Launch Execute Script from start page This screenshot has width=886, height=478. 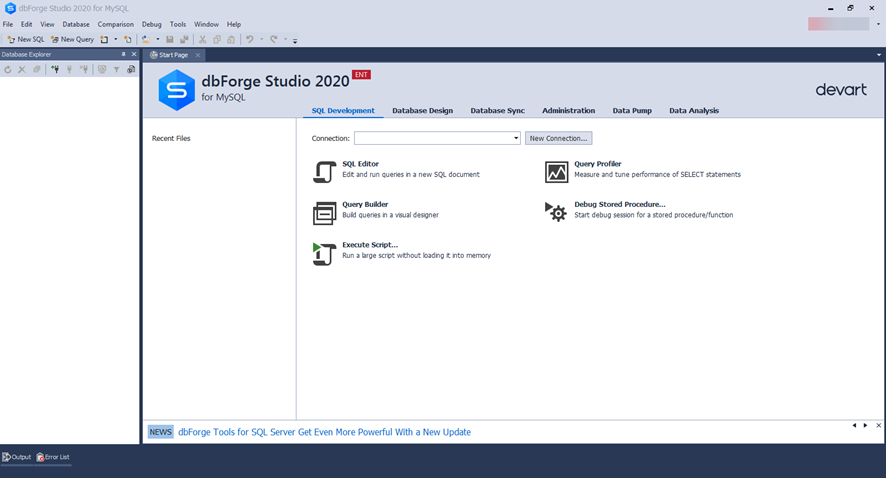[324, 254]
